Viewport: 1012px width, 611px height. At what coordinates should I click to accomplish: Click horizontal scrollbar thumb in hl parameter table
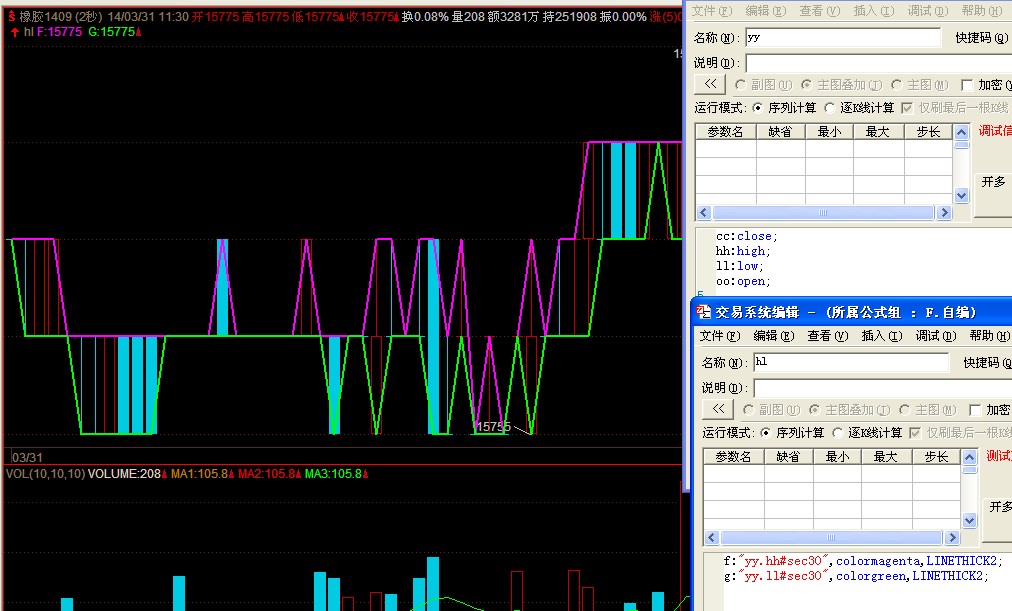831,537
